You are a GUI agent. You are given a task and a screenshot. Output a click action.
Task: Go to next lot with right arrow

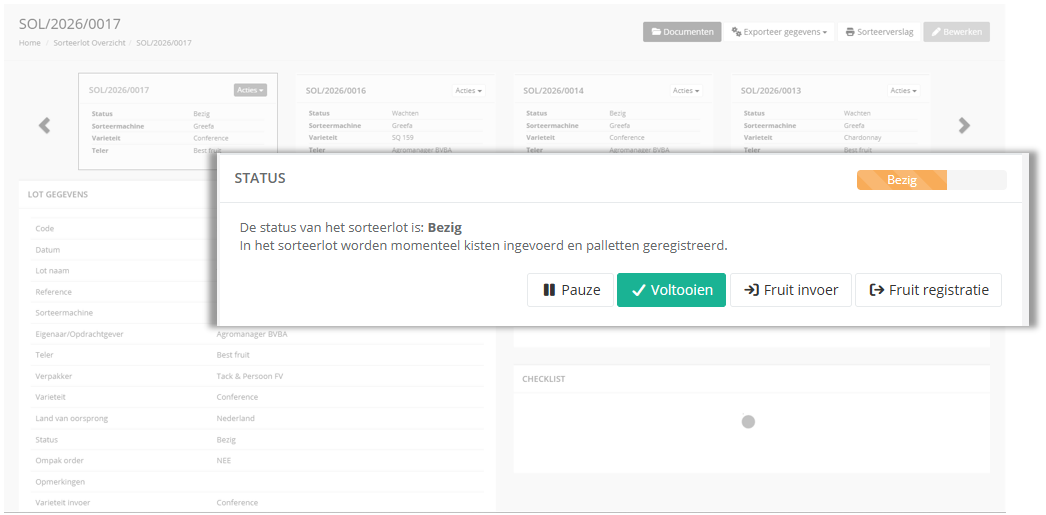pos(964,125)
